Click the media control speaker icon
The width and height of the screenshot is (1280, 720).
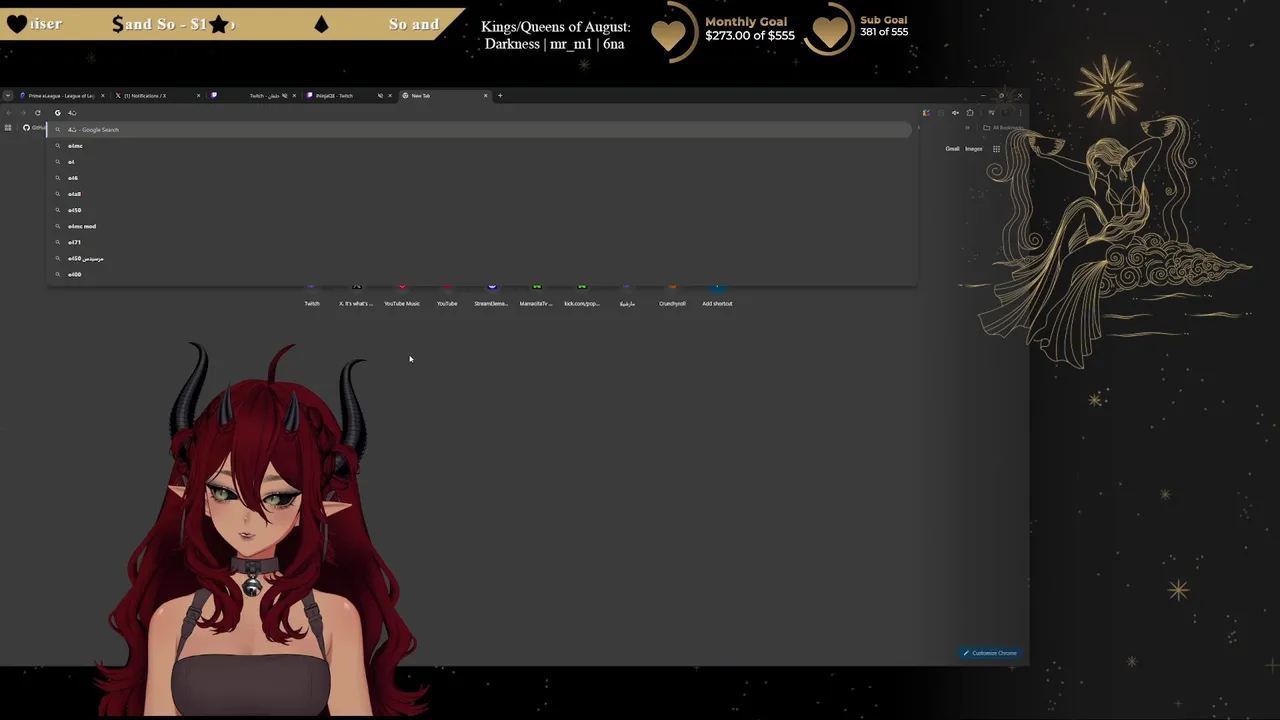click(955, 113)
